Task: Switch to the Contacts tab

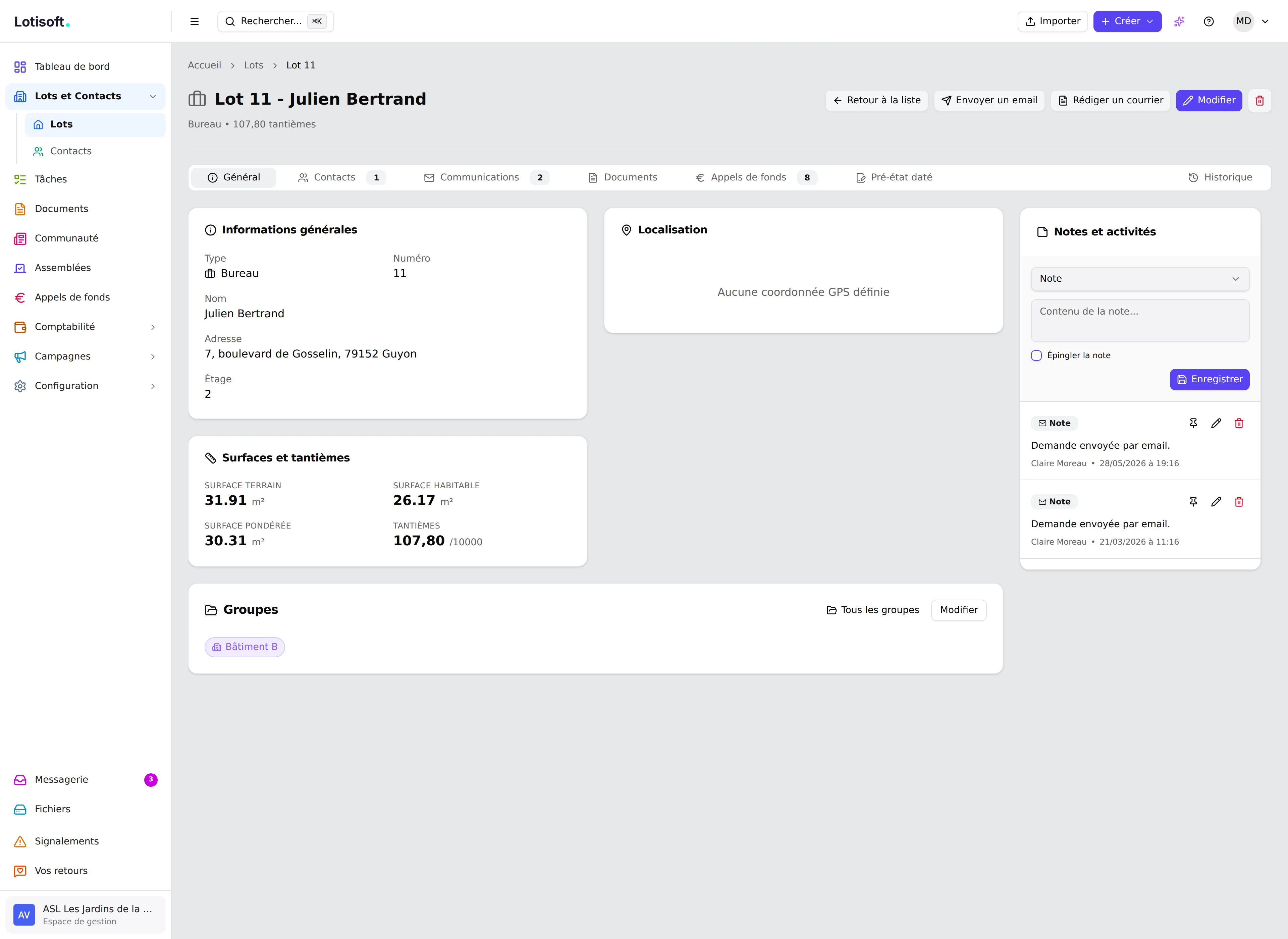Action: 341,178
